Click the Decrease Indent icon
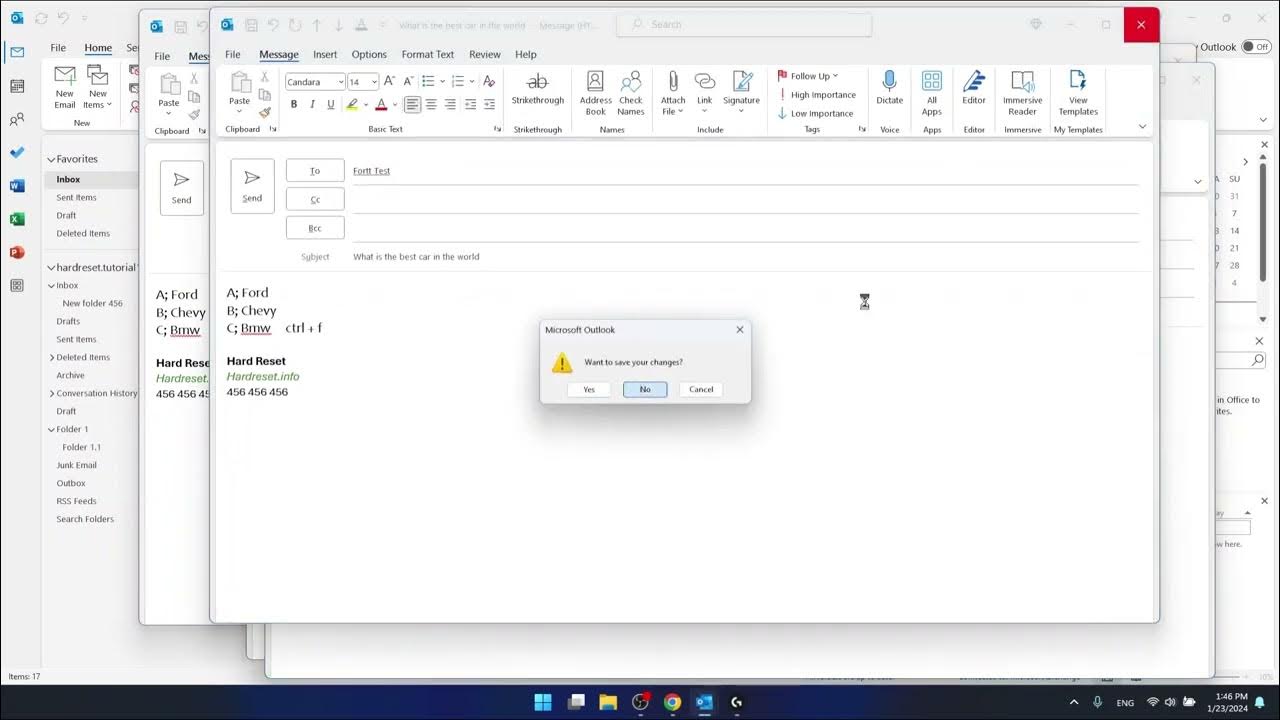This screenshot has height=720, width=1280. pos(470,104)
